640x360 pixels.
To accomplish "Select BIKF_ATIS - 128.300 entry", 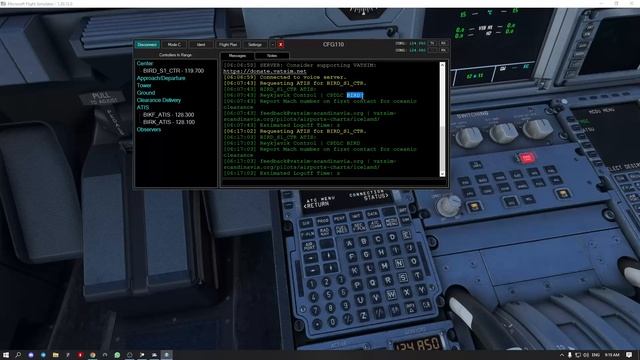I will 169,115.
